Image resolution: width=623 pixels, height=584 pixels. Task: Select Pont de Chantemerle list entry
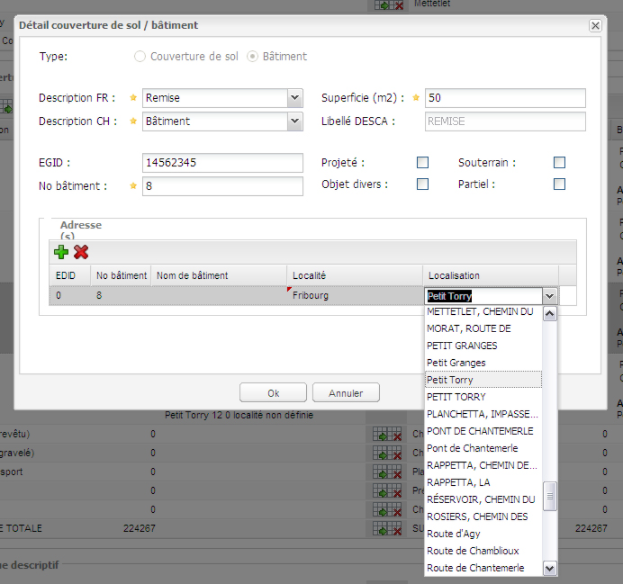[x=466, y=448]
